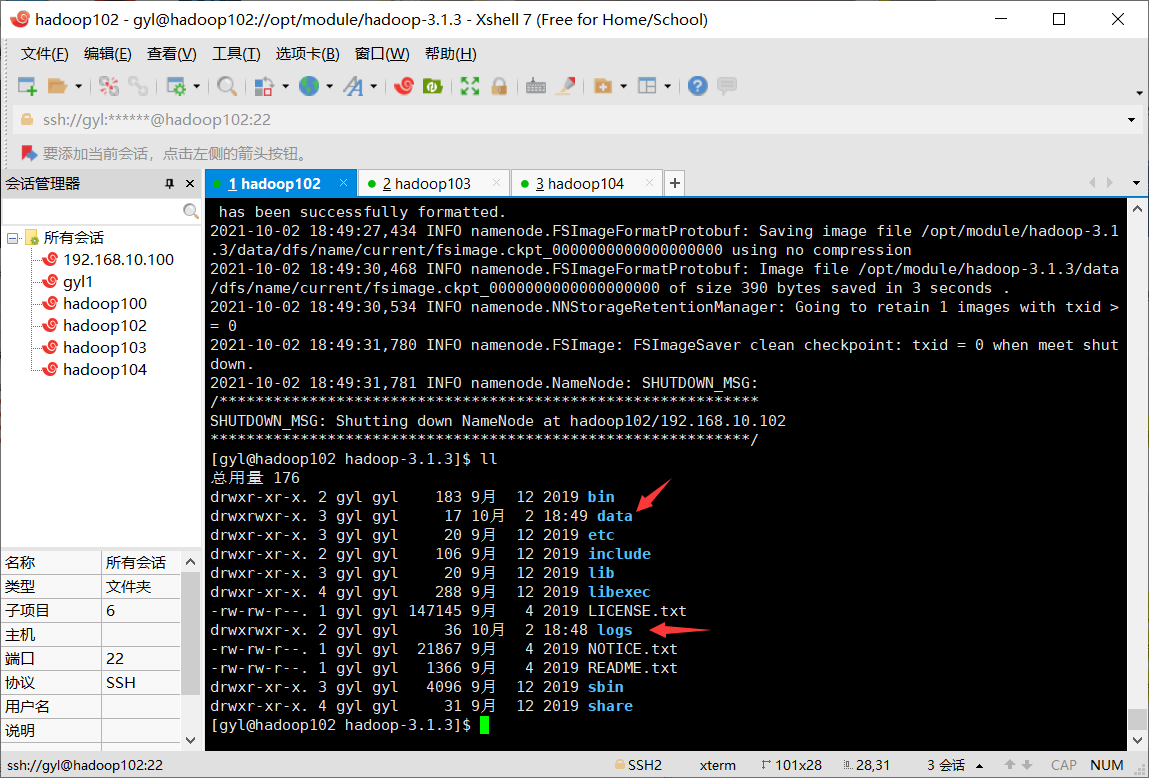Close the hadoop103 tab
The height and width of the screenshot is (778, 1149).
[x=496, y=182]
